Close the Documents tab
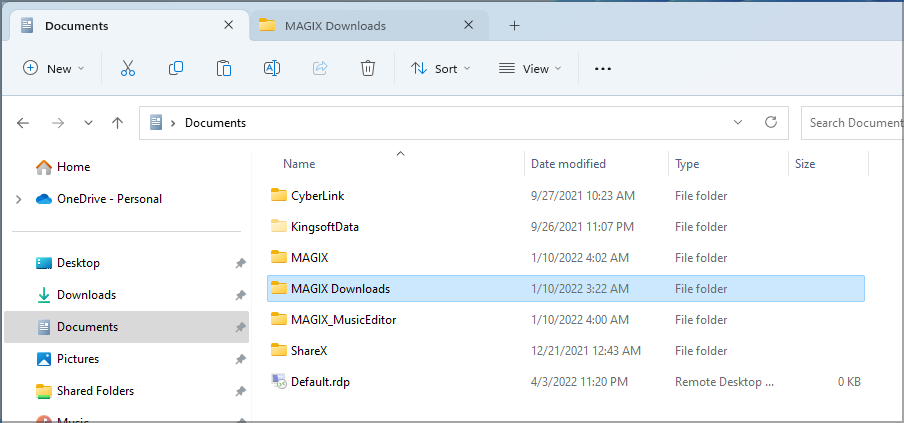The height and width of the screenshot is (423, 904). pyautogui.click(x=228, y=25)
